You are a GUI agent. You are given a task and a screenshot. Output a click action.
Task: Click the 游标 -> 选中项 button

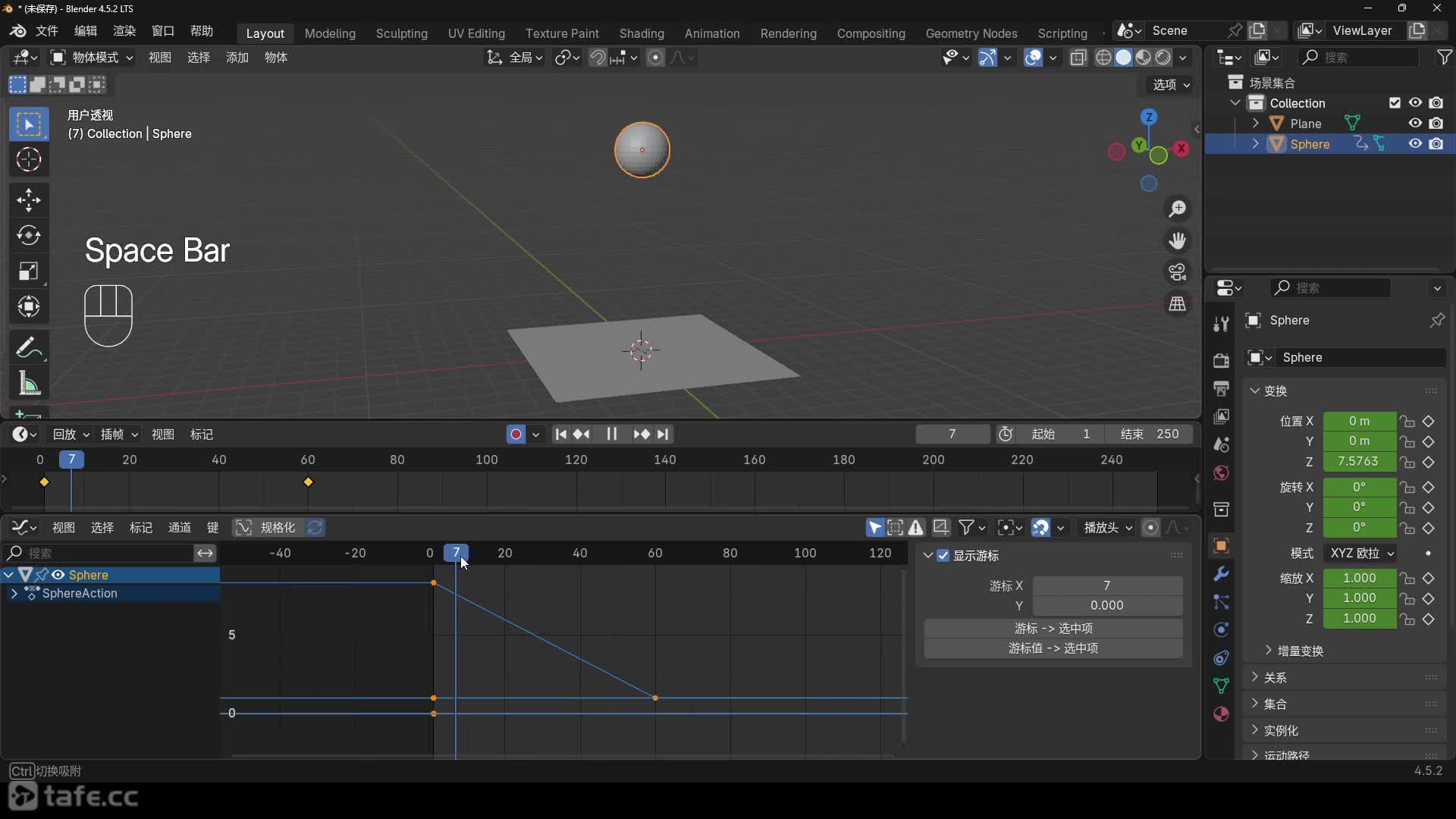pos(1053,628)
